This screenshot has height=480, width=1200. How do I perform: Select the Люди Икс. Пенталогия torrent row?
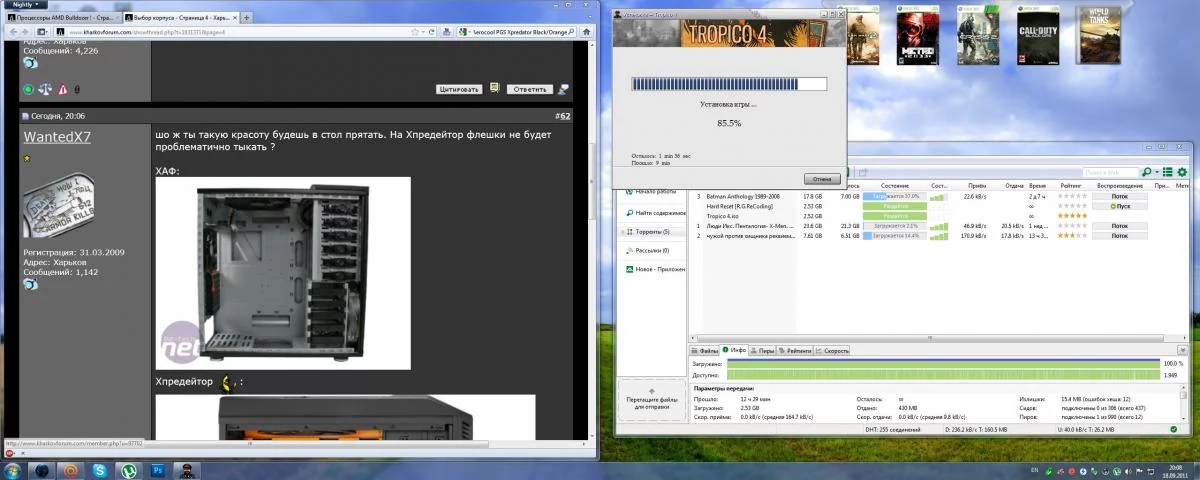[x=940, y=226]
